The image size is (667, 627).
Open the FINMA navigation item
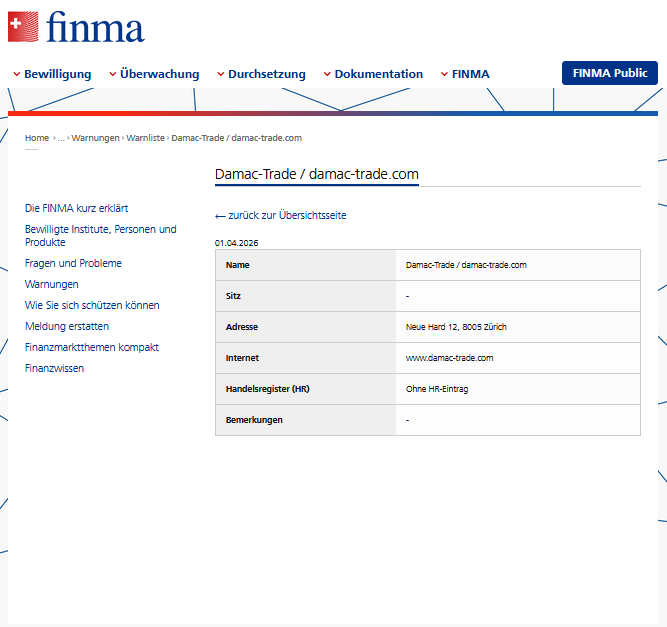click(470, 74)
